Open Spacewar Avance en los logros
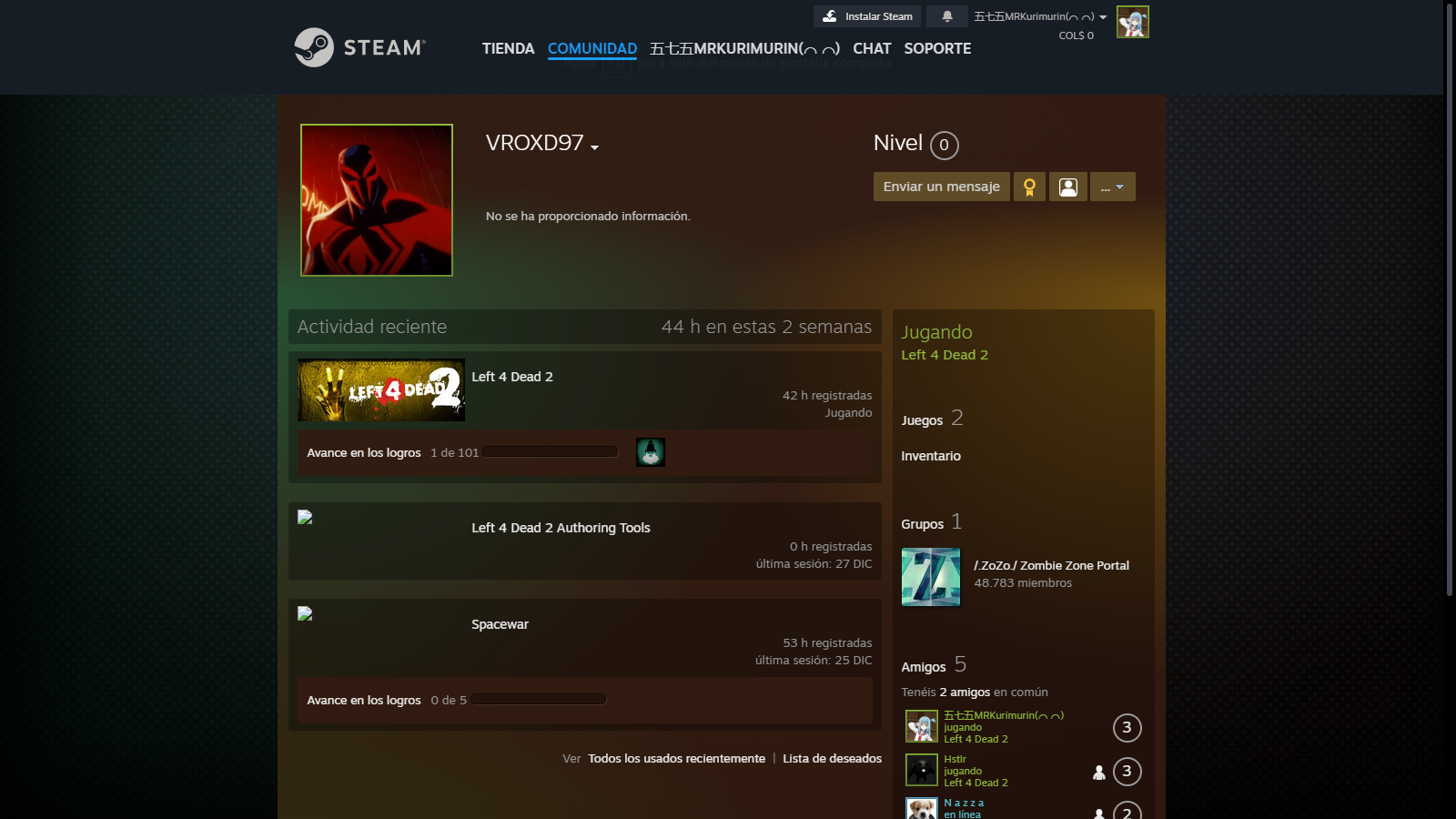 (364, 700)
